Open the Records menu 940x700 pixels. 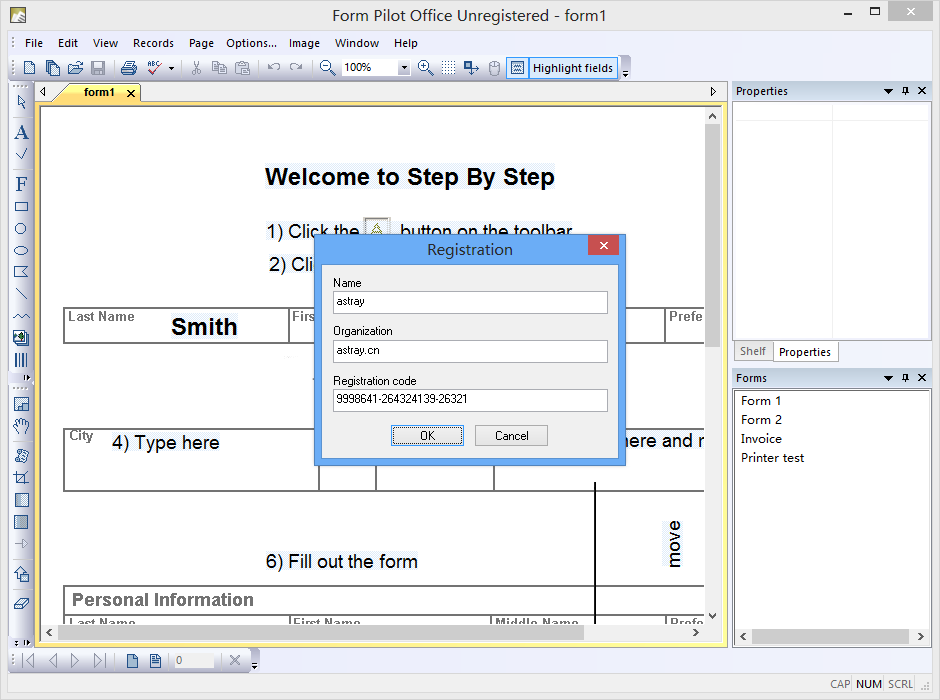153,43
